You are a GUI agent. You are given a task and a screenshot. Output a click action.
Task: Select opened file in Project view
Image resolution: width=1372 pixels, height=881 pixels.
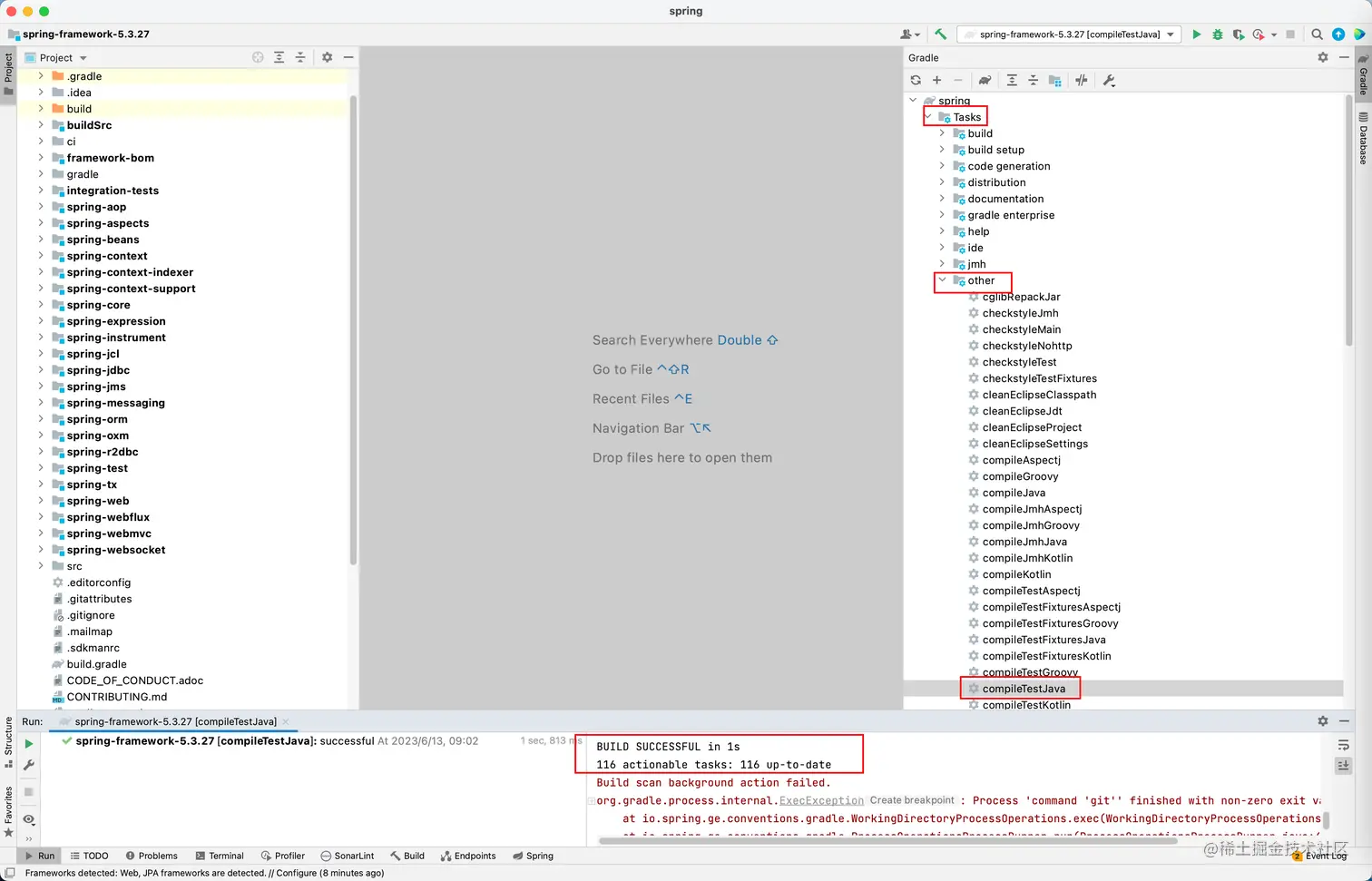pyautogui.click(x=258, y=57)
